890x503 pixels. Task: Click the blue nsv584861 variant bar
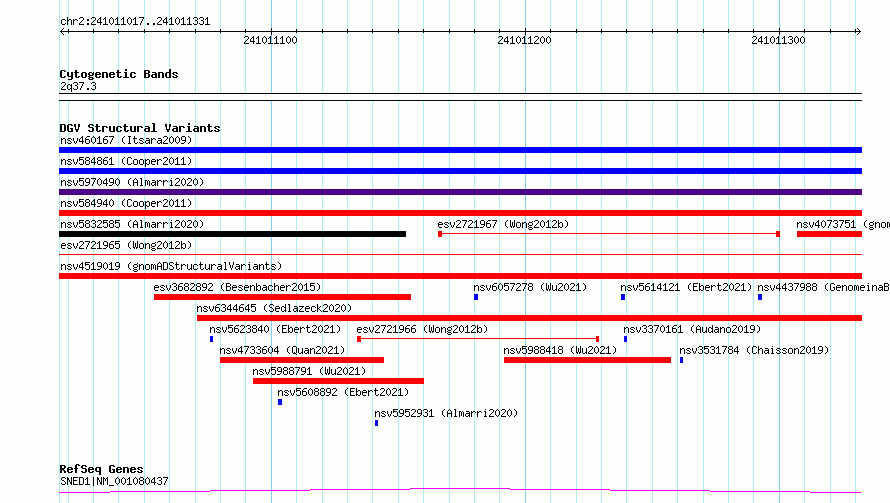pyautogui.click(x=460, y=171)
